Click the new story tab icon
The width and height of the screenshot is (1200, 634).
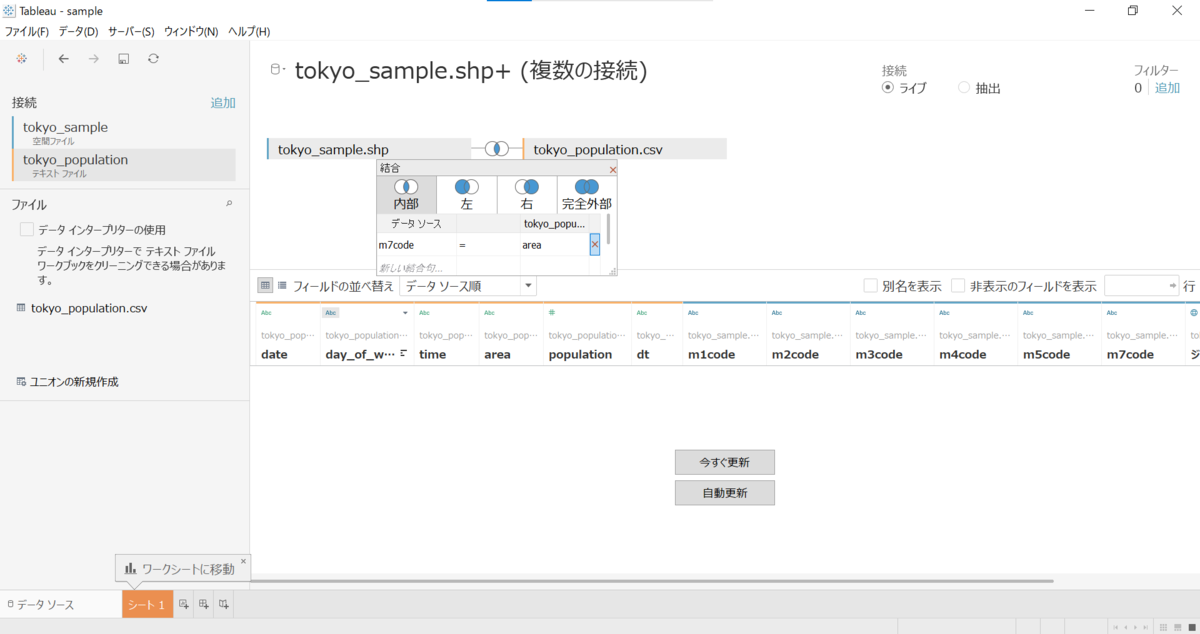coord(224,604)
